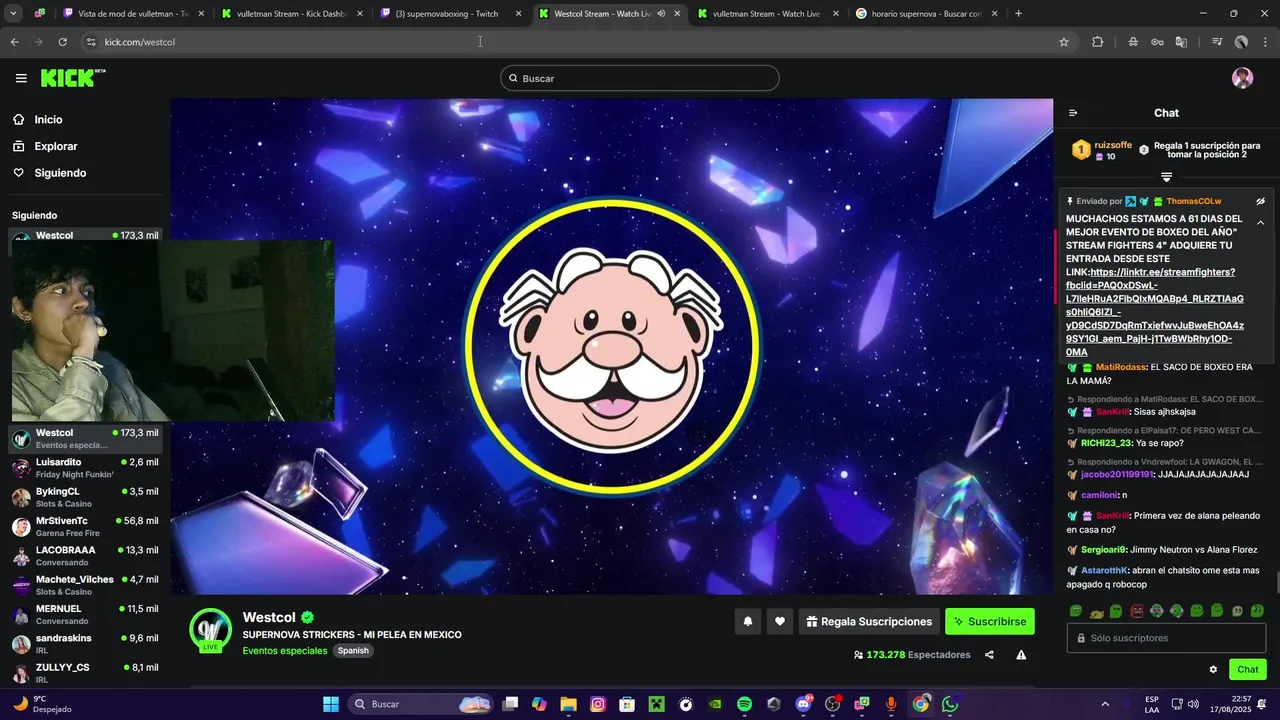Select the first green frog emote

1076,611
